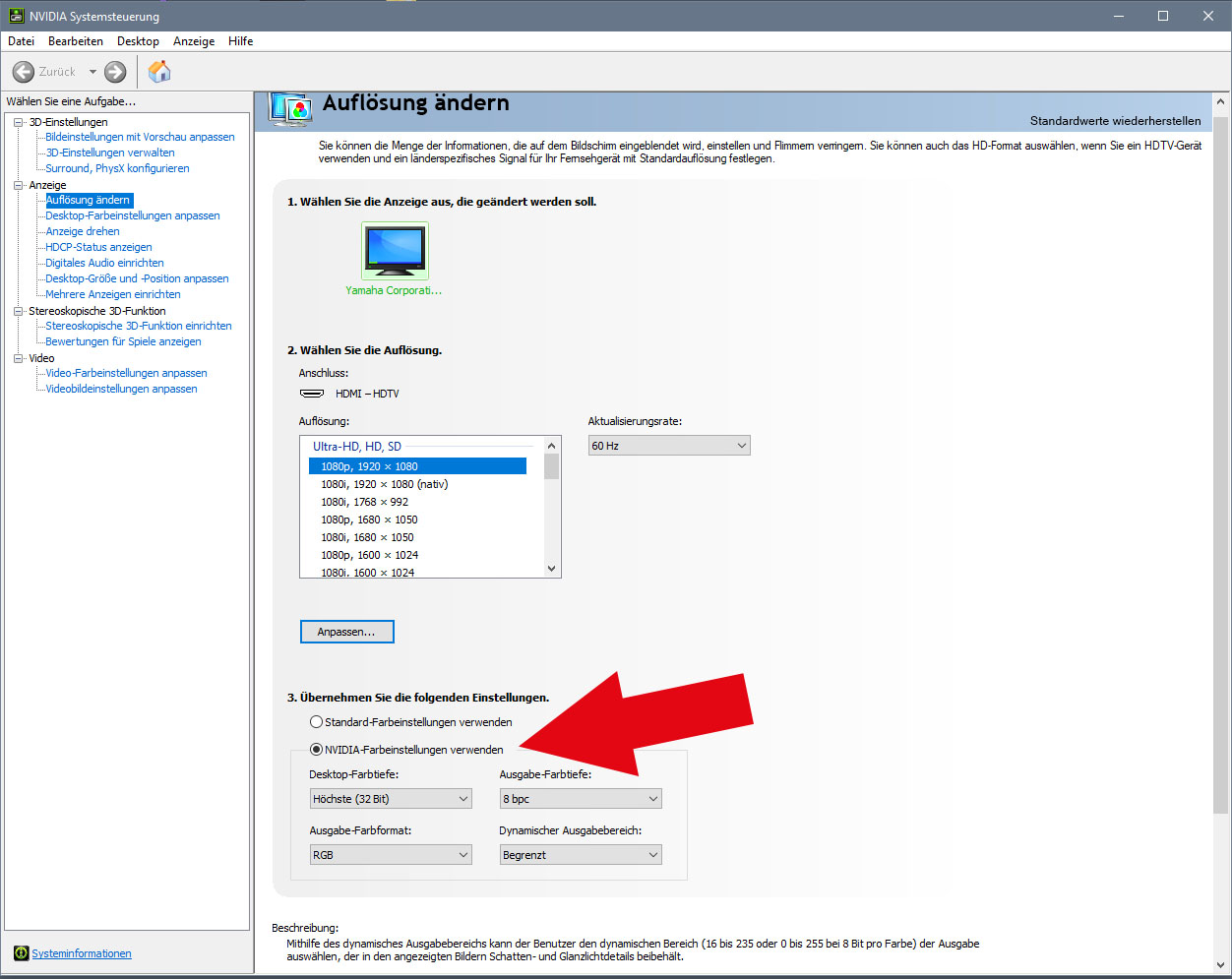1232x979 pixels.
Task: Open the history dropdown arrow beside Zurück
Action: click(92, 72)
